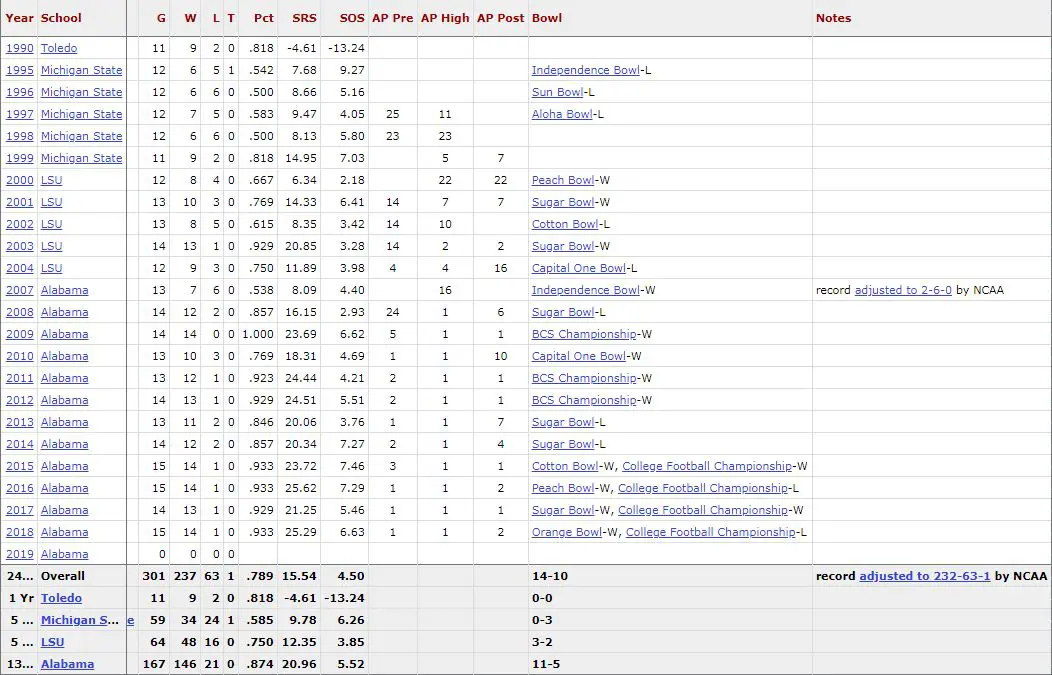Screen dimensions: 1052x675
Task: Sort by the SRS column header
Action: point(304,18)
